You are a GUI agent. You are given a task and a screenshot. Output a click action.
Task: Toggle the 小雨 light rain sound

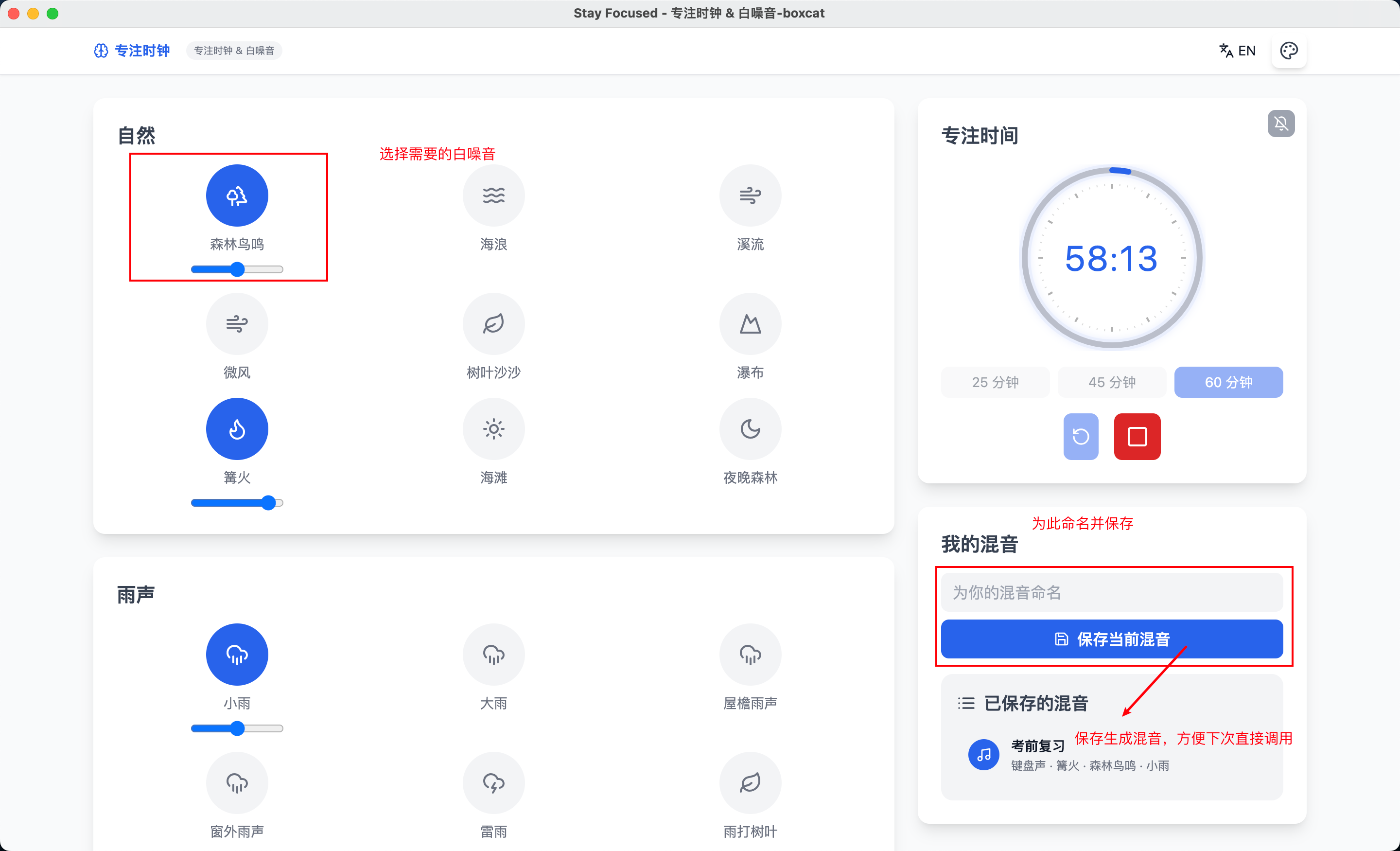point(237,655)
